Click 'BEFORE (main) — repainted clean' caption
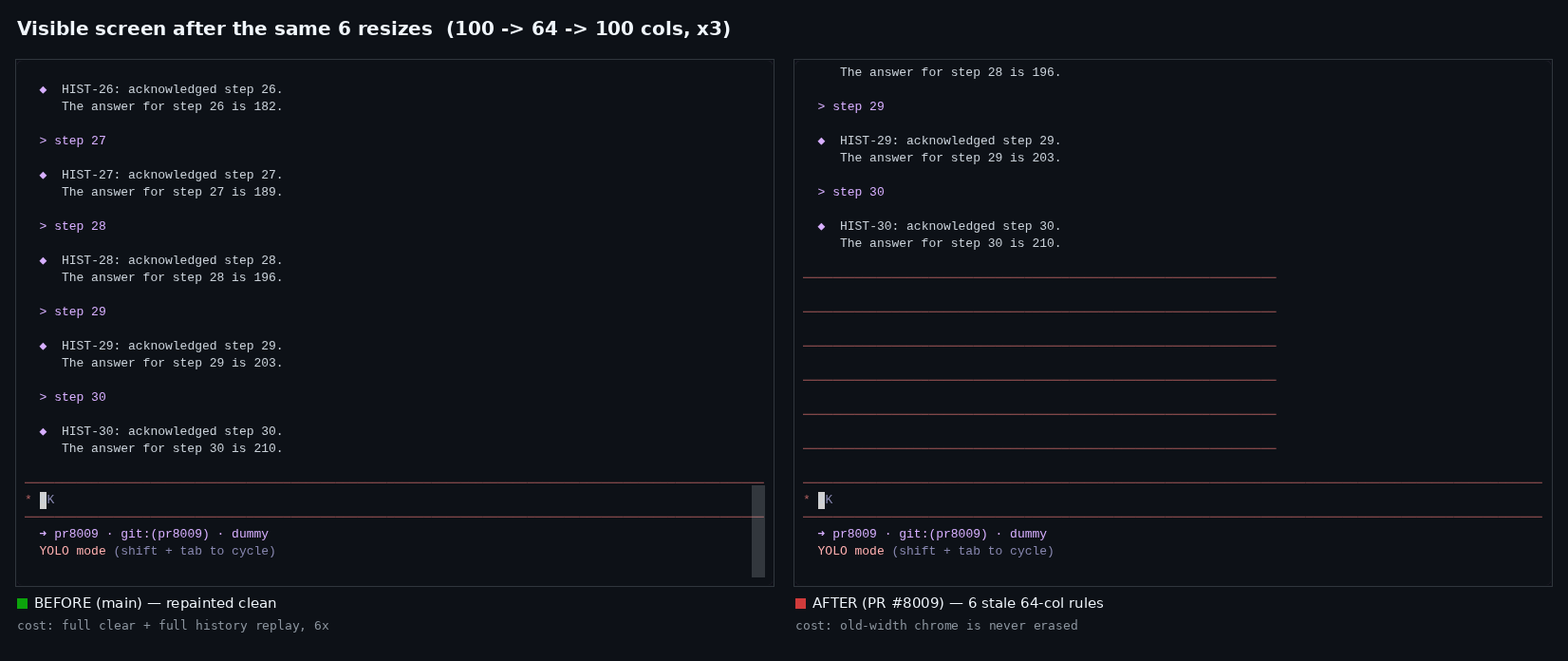The width and height of the screenshot is (1568, 661). pos(155,603)
